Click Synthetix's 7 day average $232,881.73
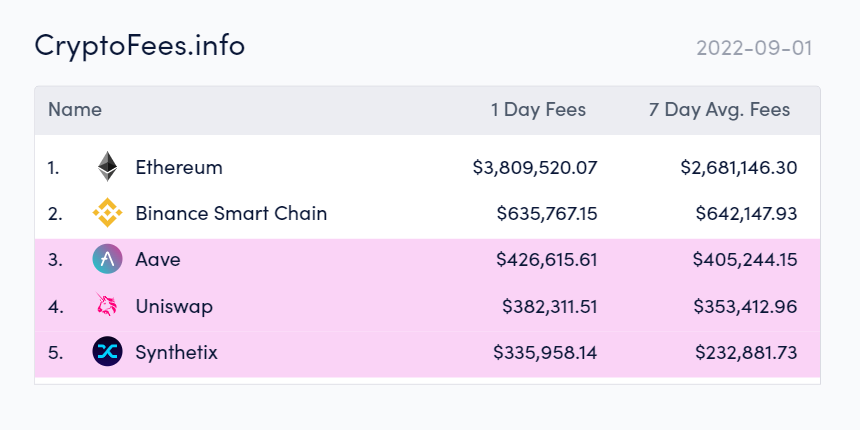 tap(746, 352)
